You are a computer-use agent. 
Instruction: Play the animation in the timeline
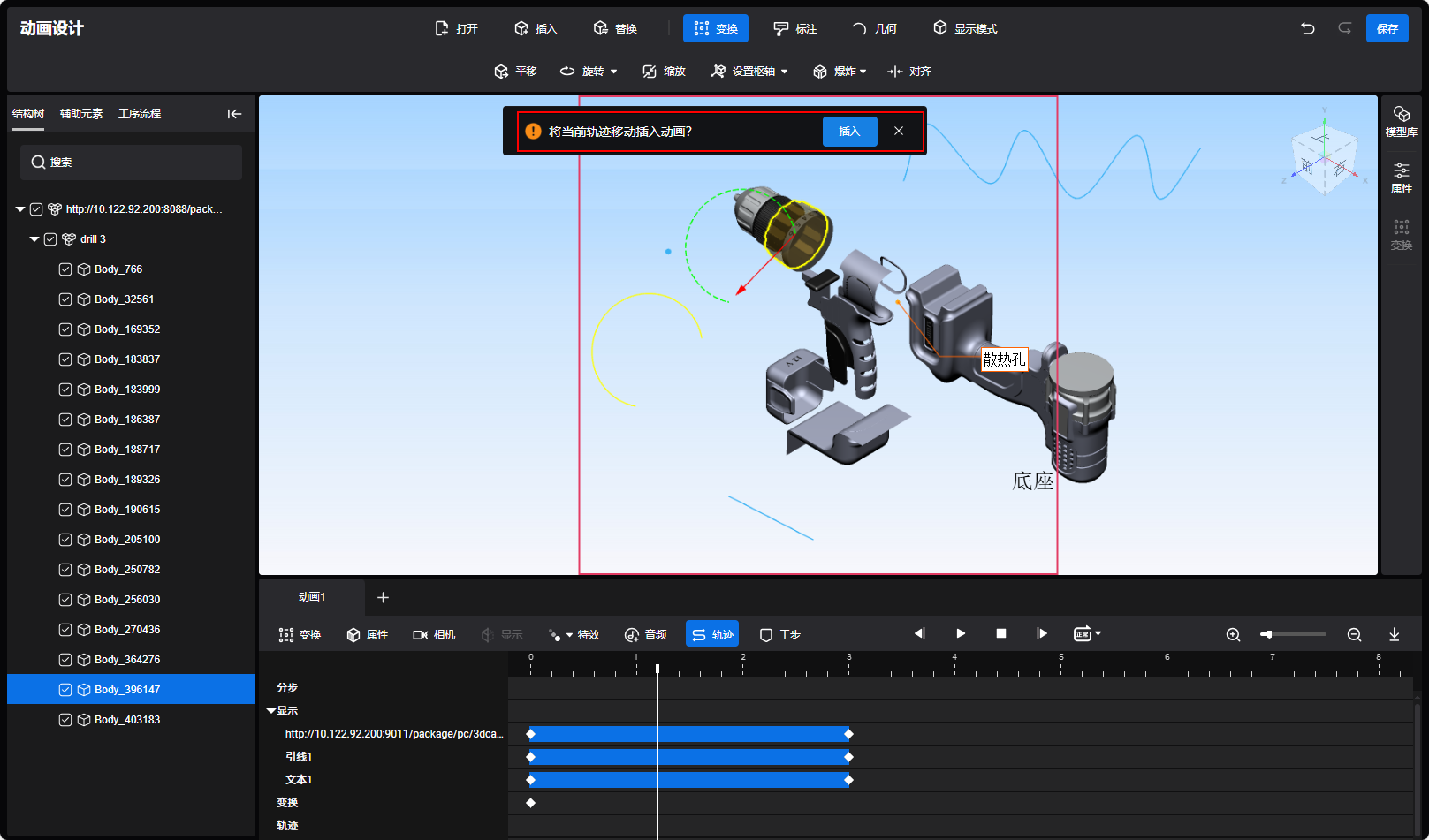pyautogui.click(x=961, y=633)
